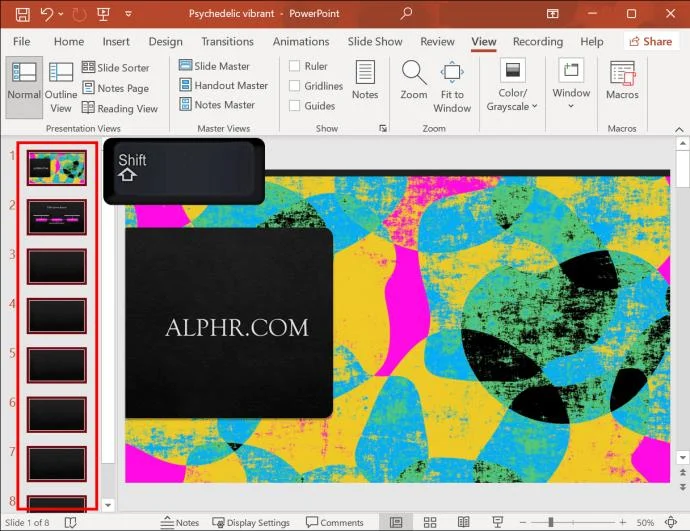Viewport: 690px width, 531px height.
Task: Enable the Gridlines checkbox
Action: pyautogui.click(x=294, y=86)
